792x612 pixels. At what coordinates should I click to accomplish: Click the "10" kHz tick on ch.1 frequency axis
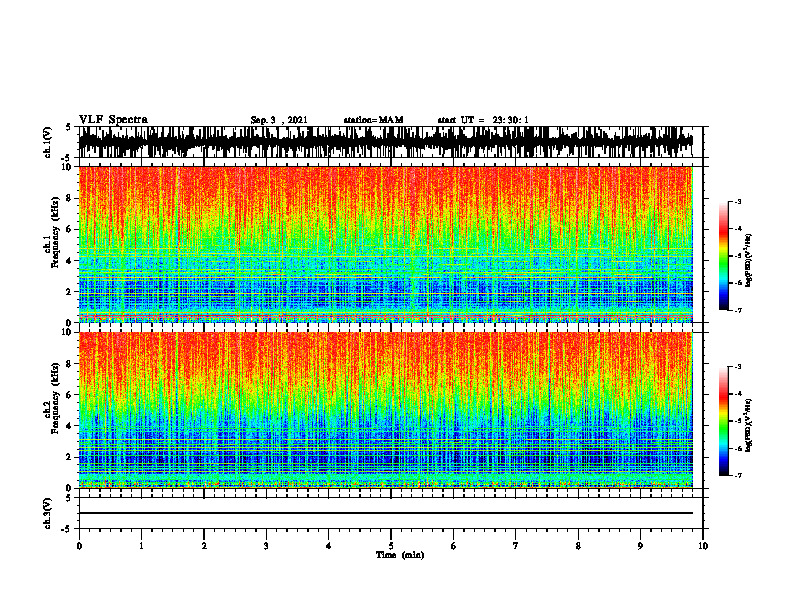[x=67, y=167]
